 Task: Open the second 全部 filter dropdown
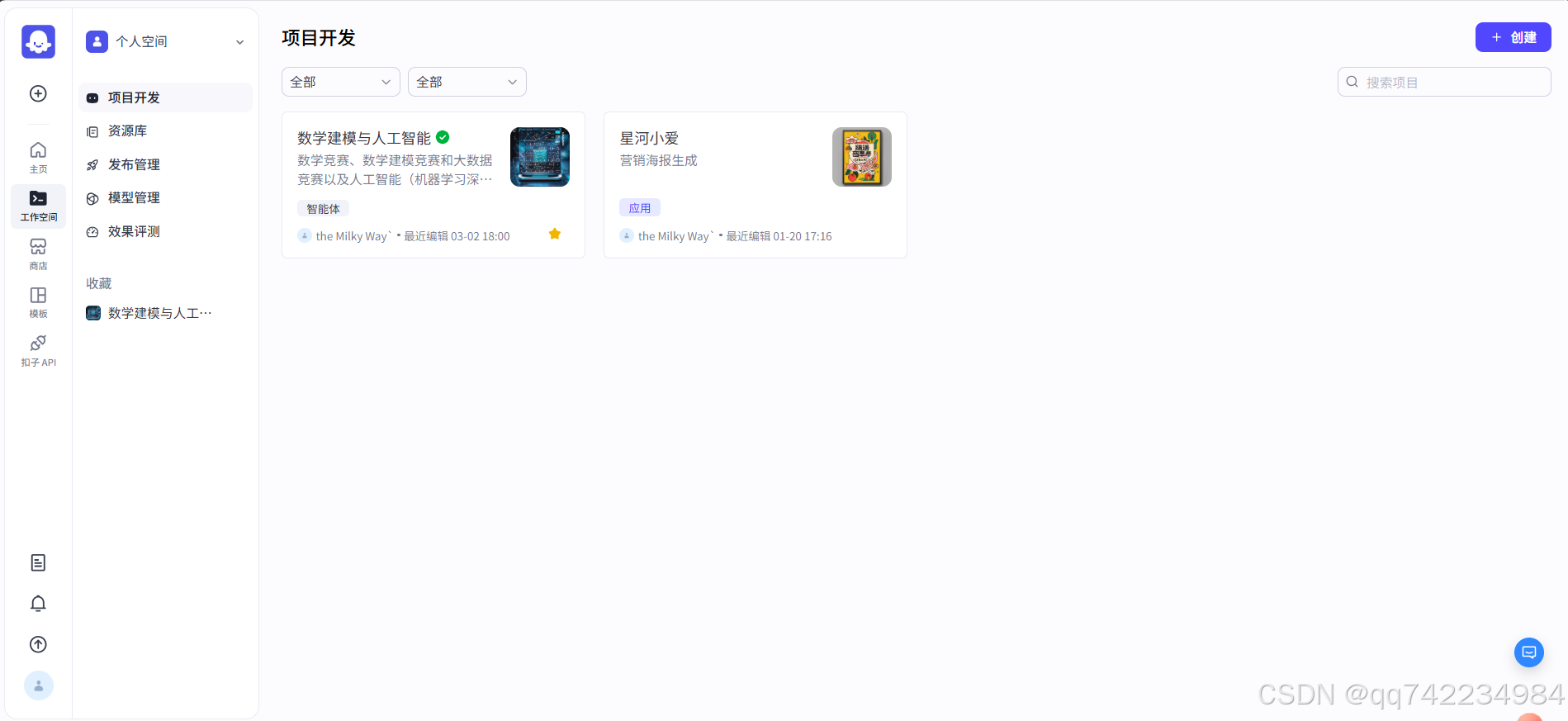coord(467,82)
